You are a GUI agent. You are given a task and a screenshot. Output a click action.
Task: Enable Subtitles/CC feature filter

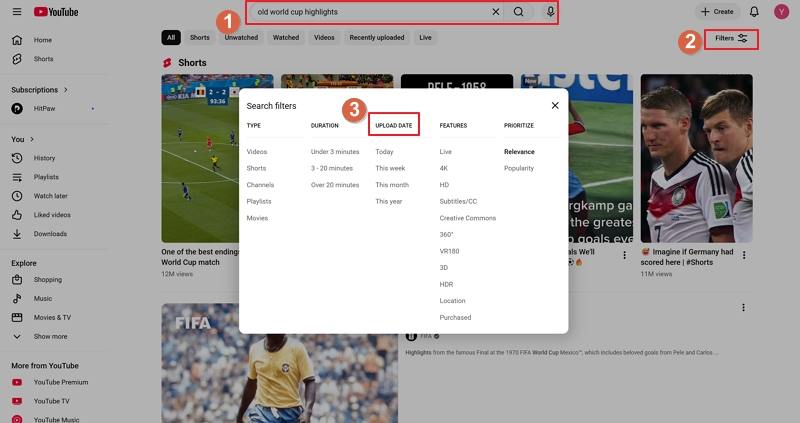pyautogui.click(x=458, y=201)
